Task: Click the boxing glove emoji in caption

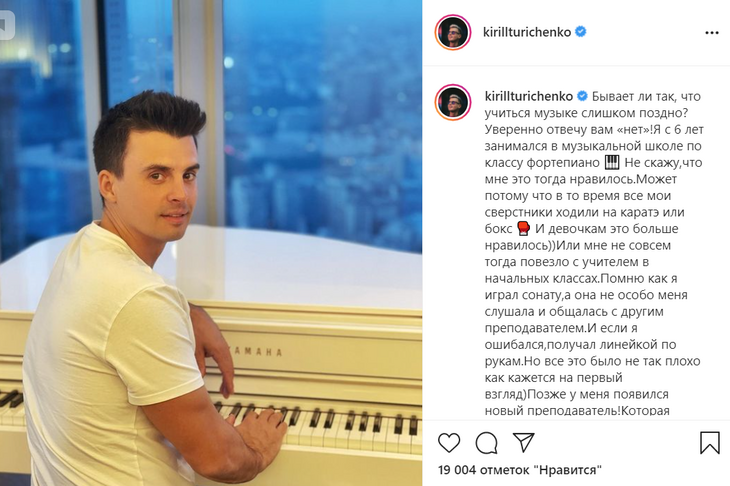Action: click(524, 228)
